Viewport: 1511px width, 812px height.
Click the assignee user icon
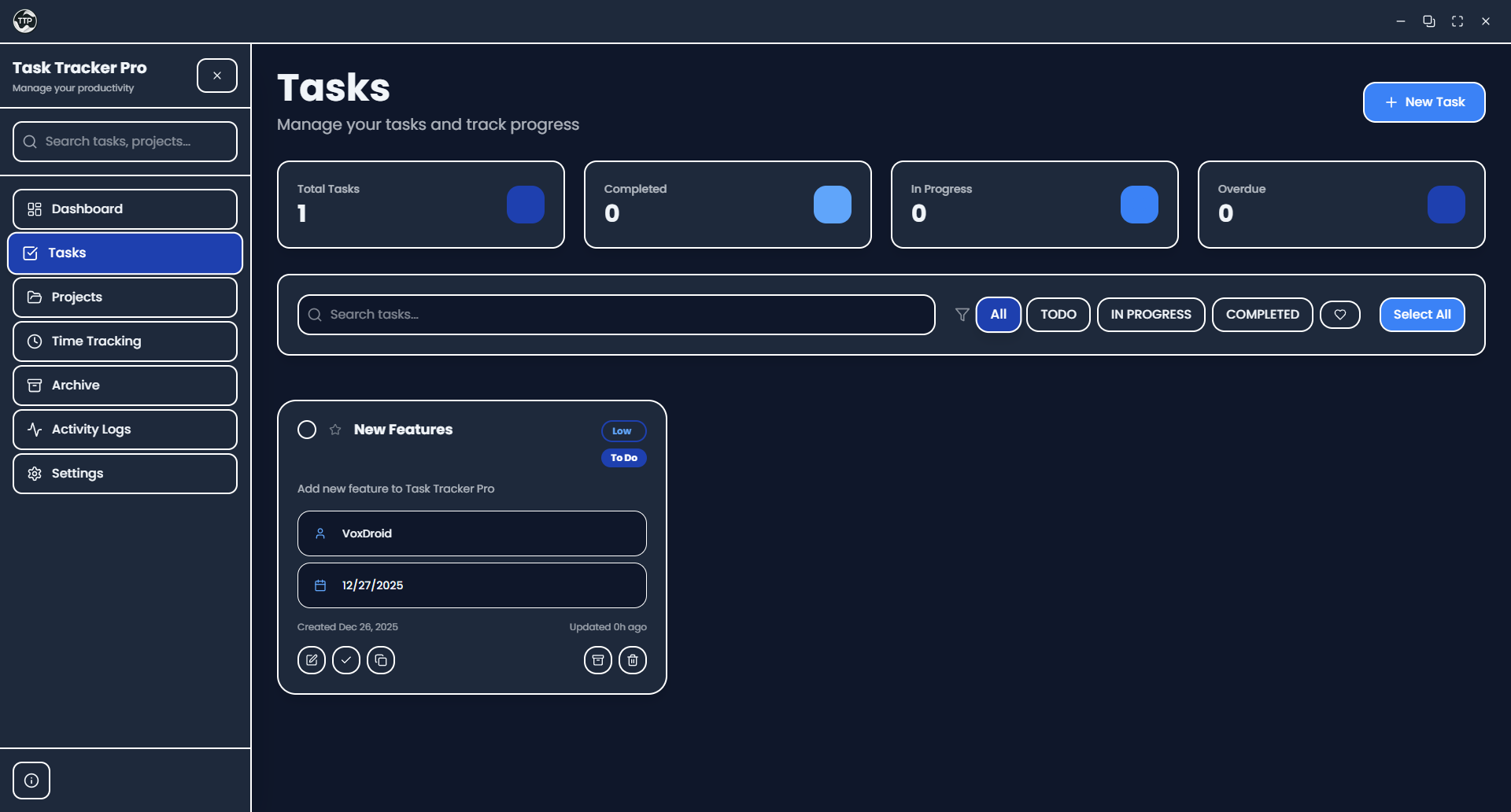320,533
